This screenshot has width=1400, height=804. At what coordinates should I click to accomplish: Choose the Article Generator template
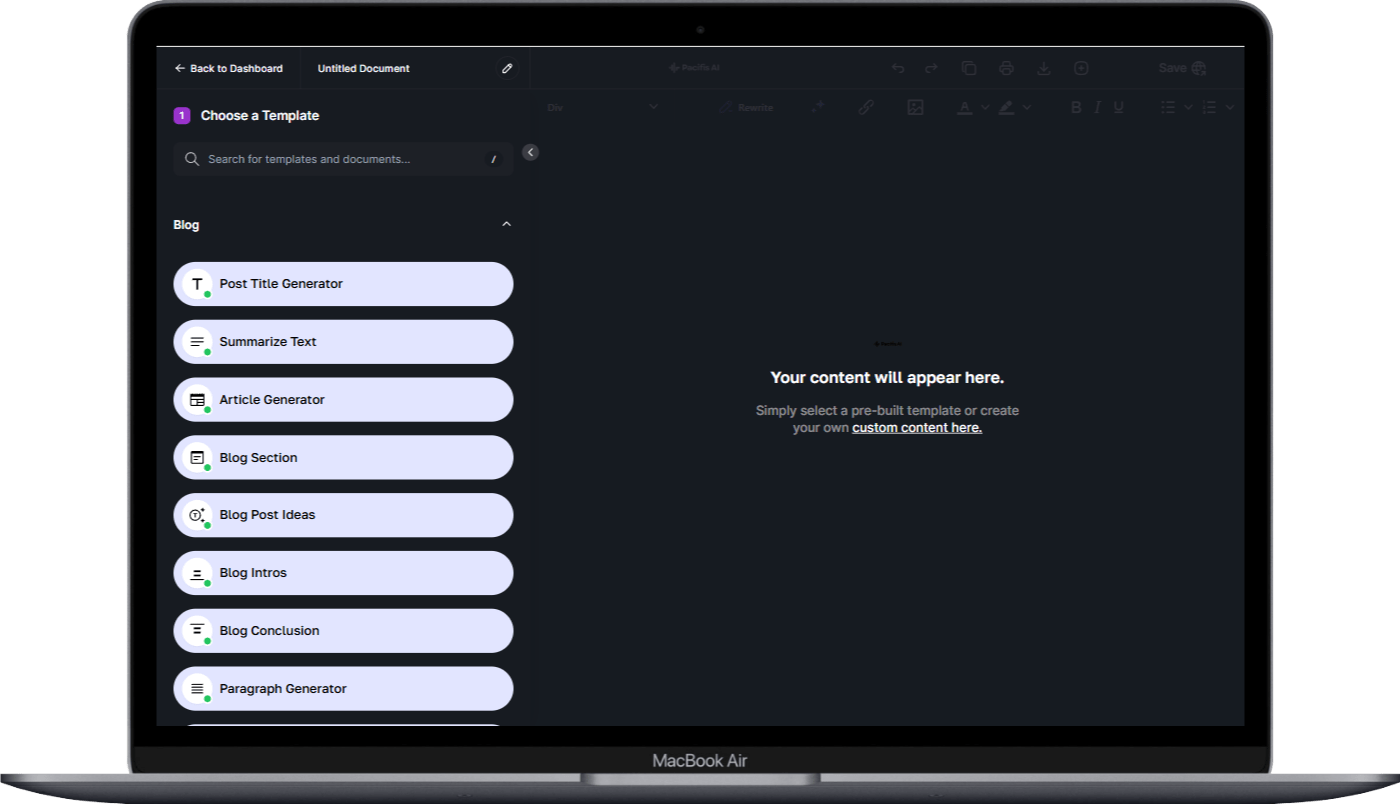343,400
